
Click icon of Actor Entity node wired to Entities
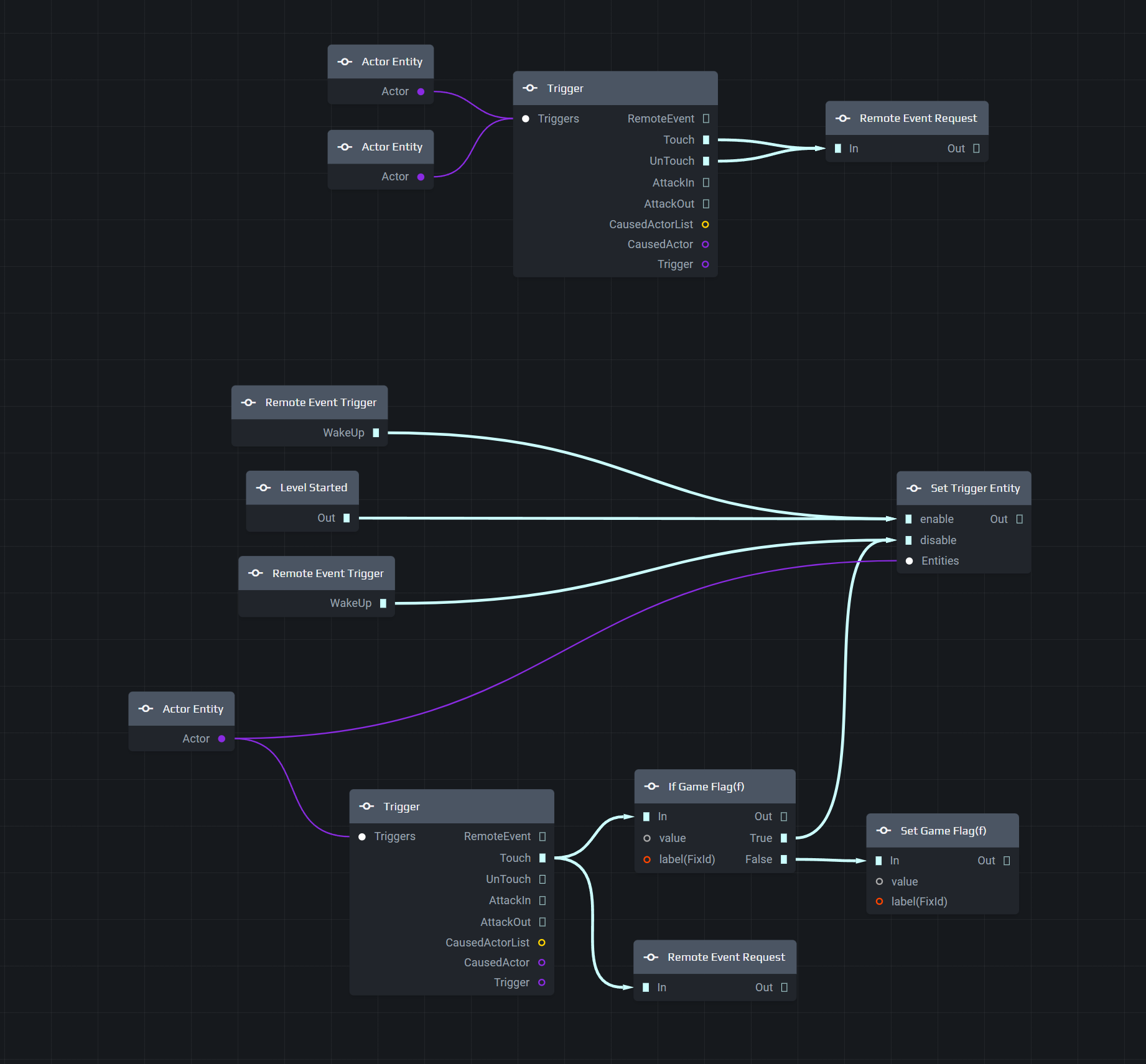coord(146,709)
